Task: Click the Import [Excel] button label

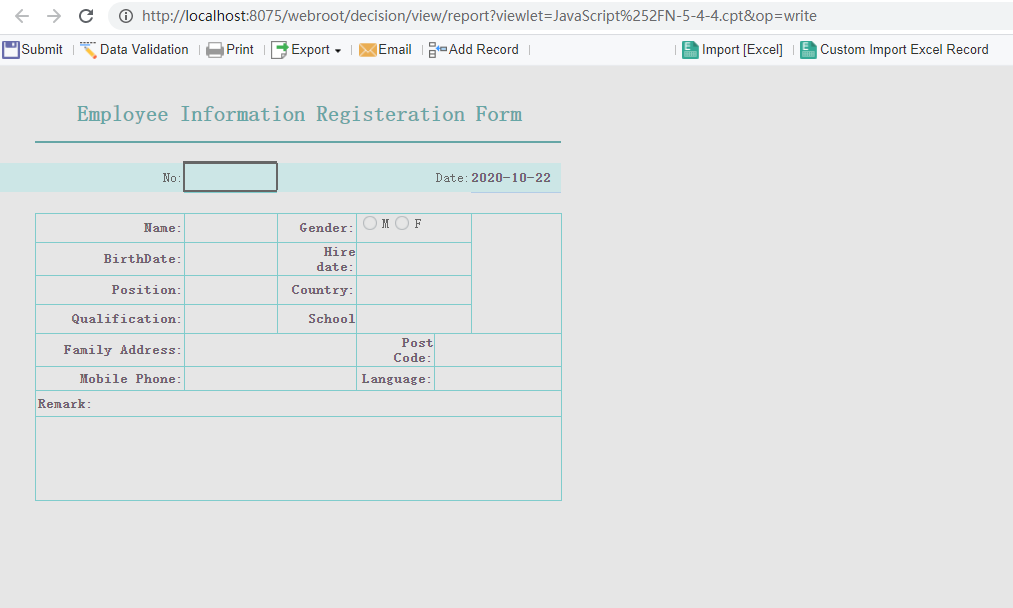Action: click(742, 50)
